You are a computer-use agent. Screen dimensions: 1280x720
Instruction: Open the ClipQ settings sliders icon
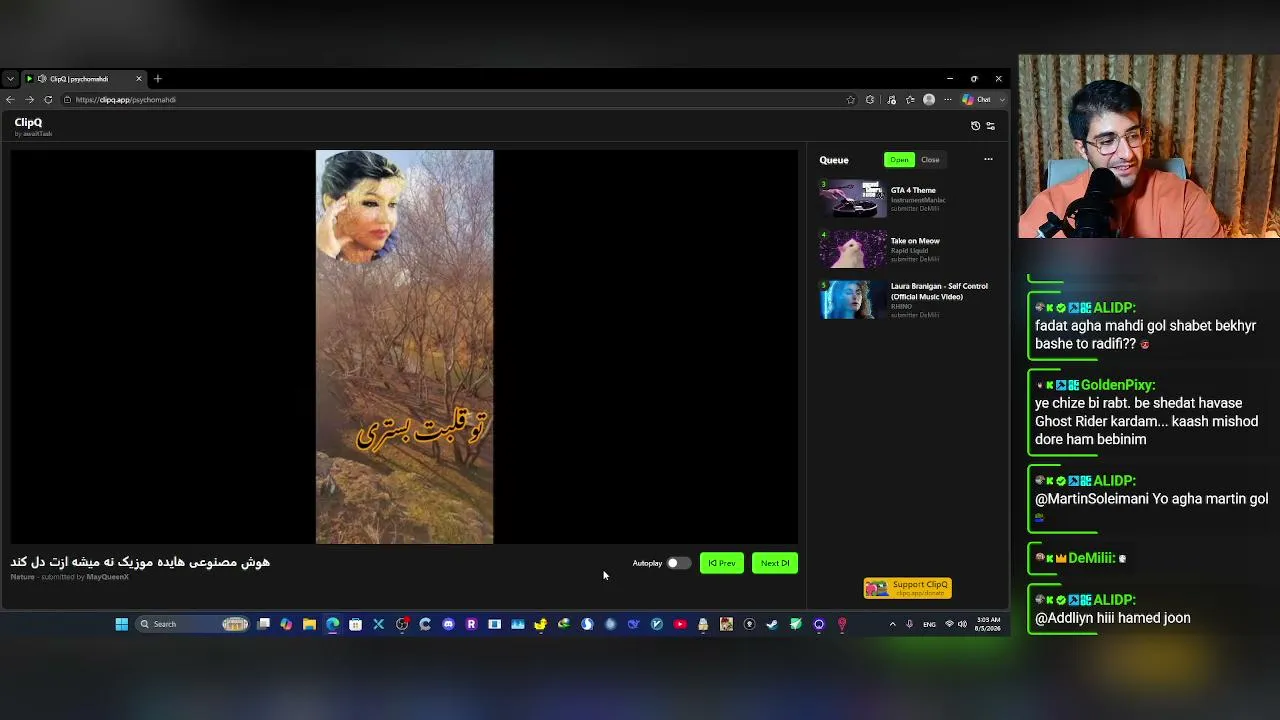(991, 126)
